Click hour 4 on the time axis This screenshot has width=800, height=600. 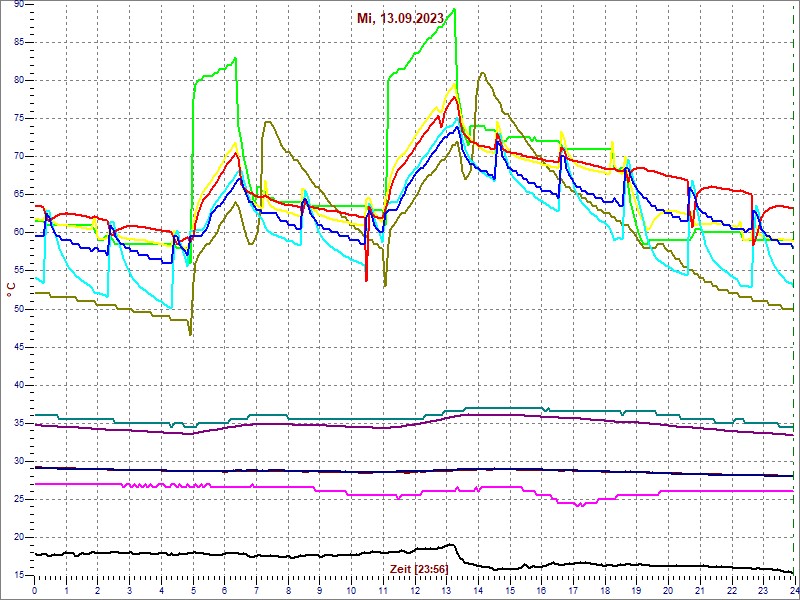(161, 590)
